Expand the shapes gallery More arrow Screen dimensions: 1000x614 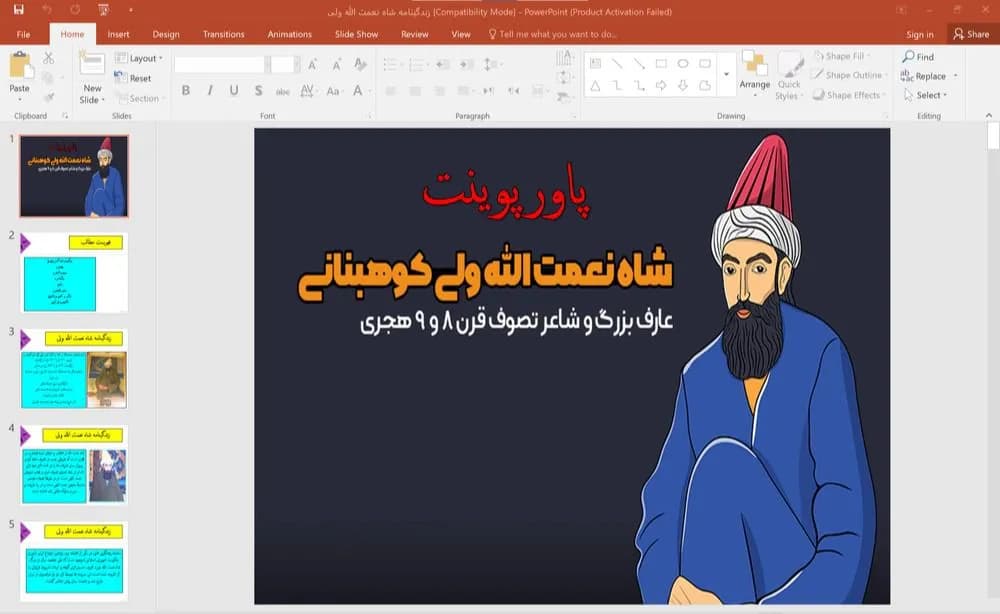click(x=726, y=75)
